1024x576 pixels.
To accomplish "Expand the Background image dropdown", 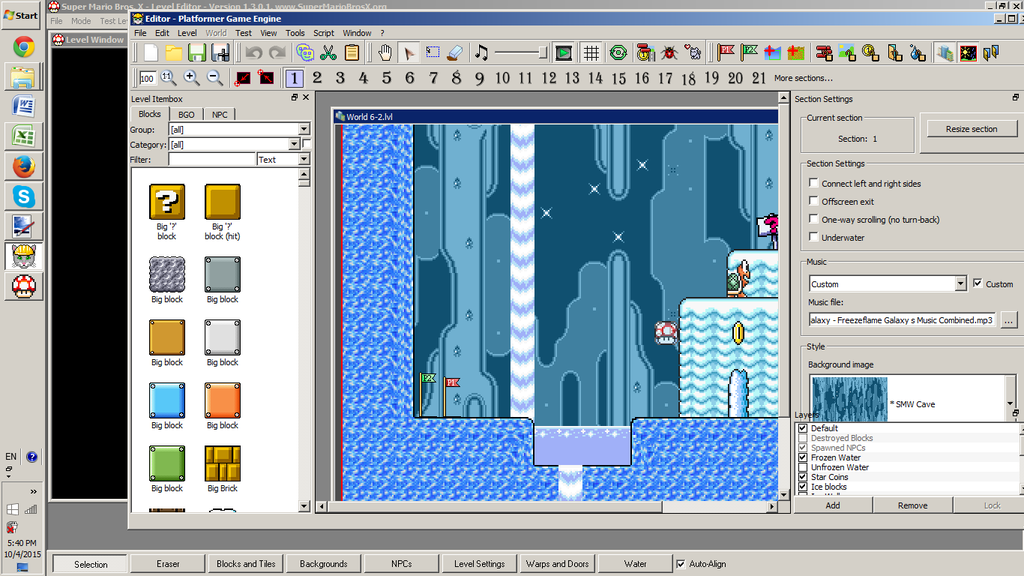I will [1010, 404].
